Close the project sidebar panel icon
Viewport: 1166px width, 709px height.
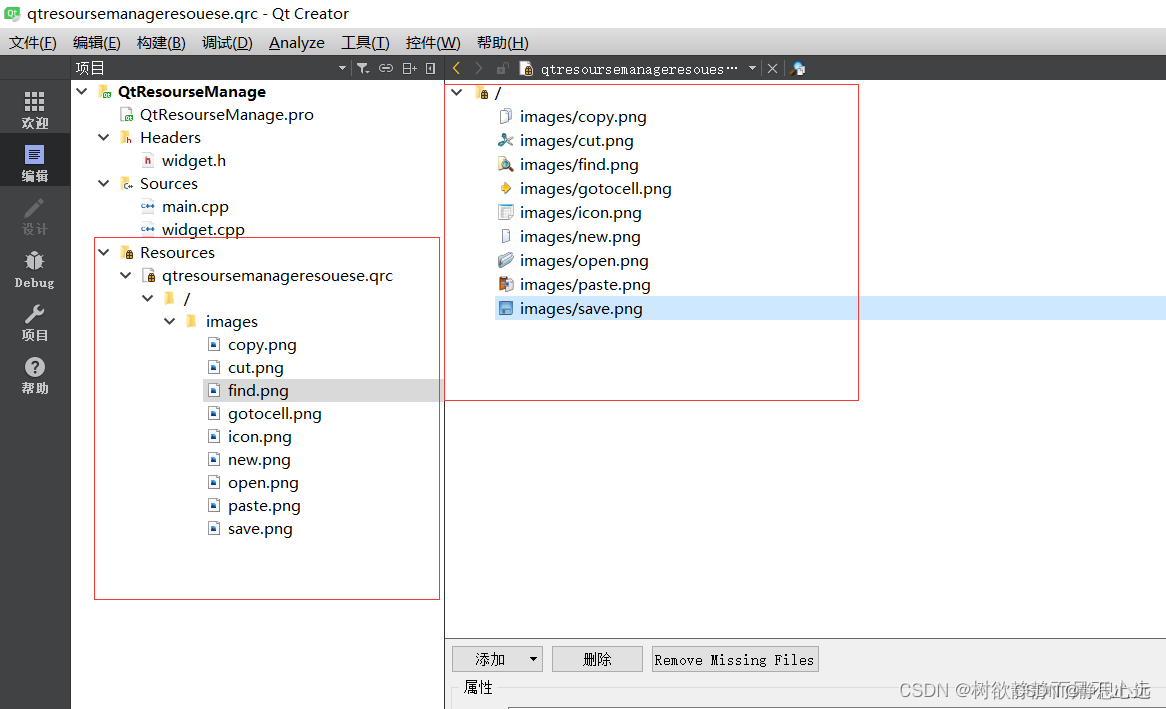[x=431, y=68]
